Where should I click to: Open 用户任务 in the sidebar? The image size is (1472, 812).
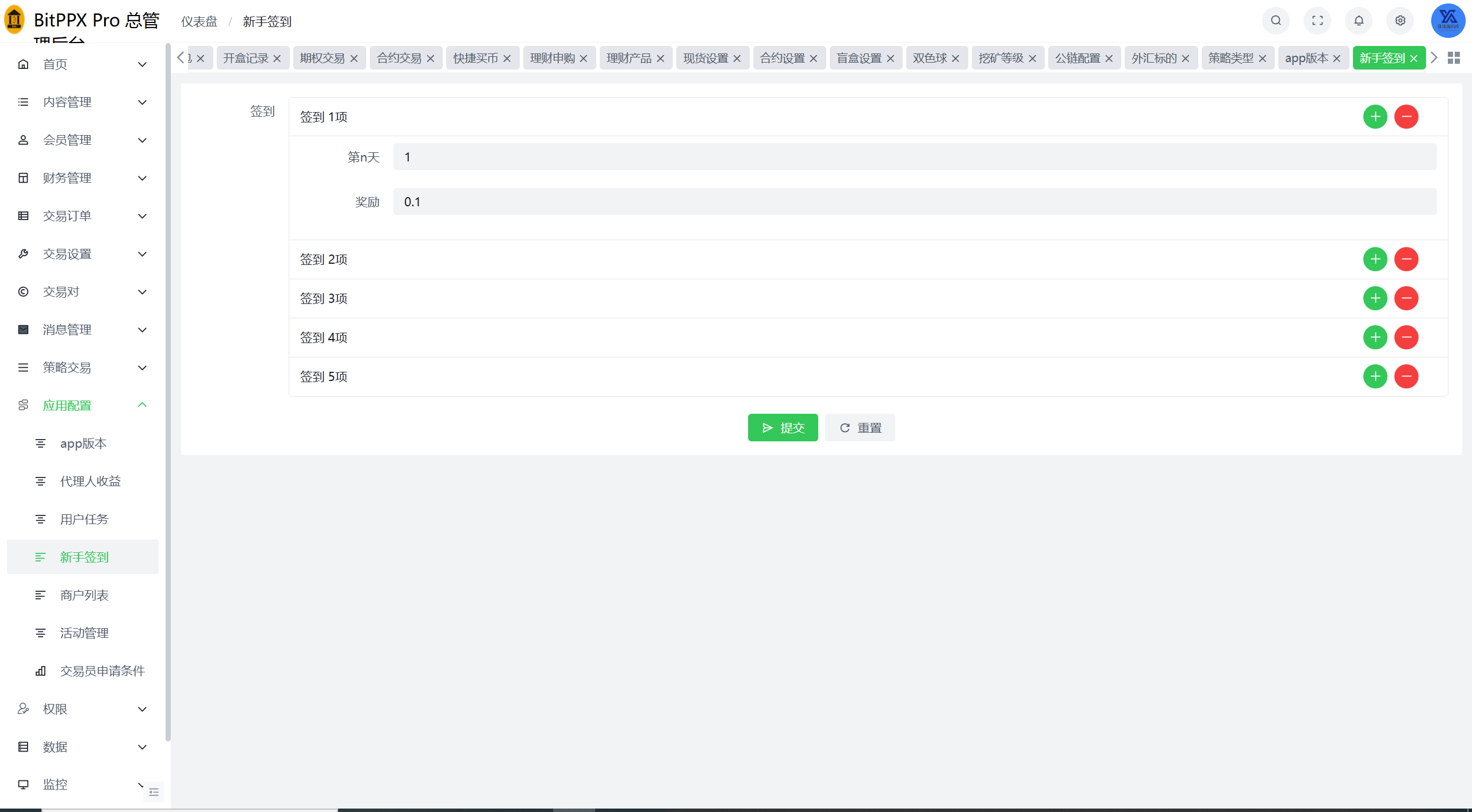84,519
